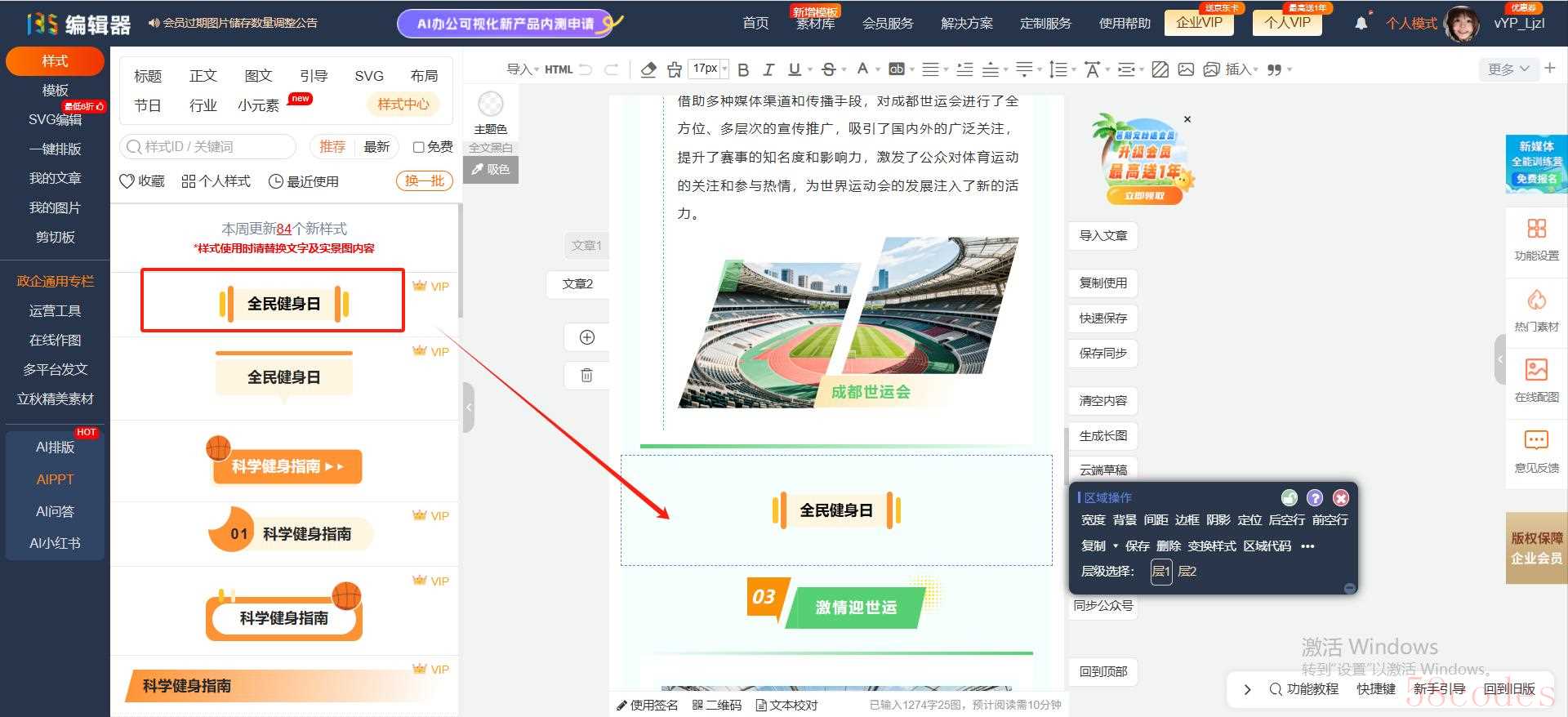Close the 区域操作 panel

click(x=1341, y=497)
